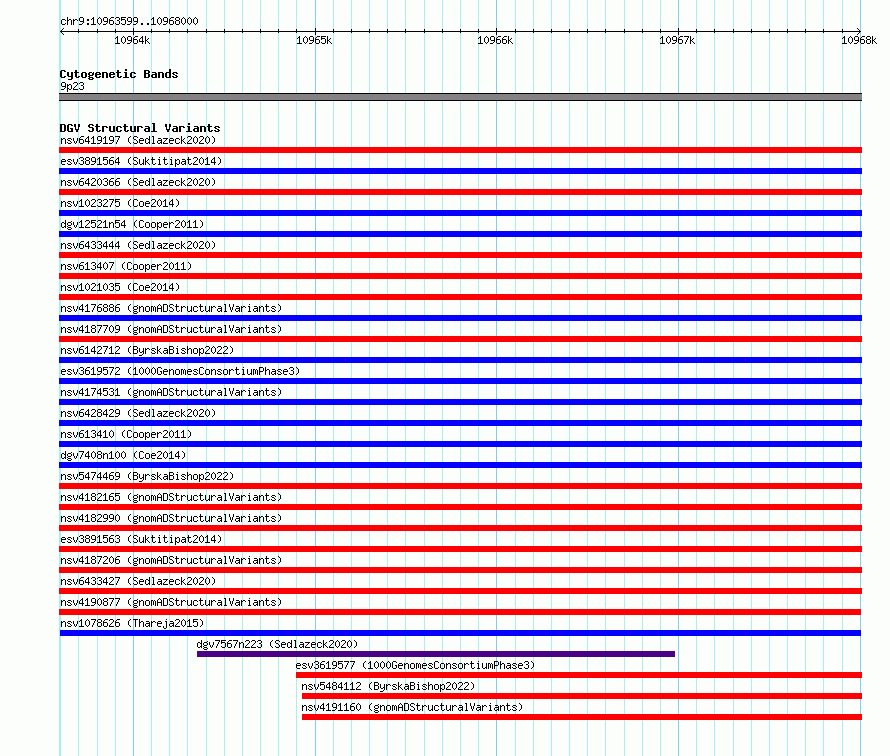Click the nsv4187709 gnomAD variant label

pos(171,329)
